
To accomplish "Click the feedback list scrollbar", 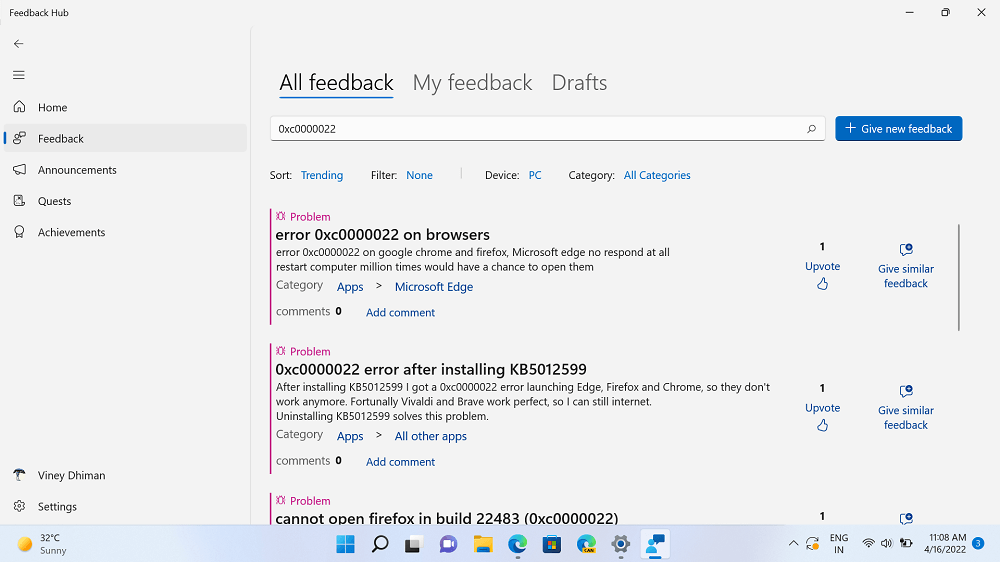I will [959, 277].
